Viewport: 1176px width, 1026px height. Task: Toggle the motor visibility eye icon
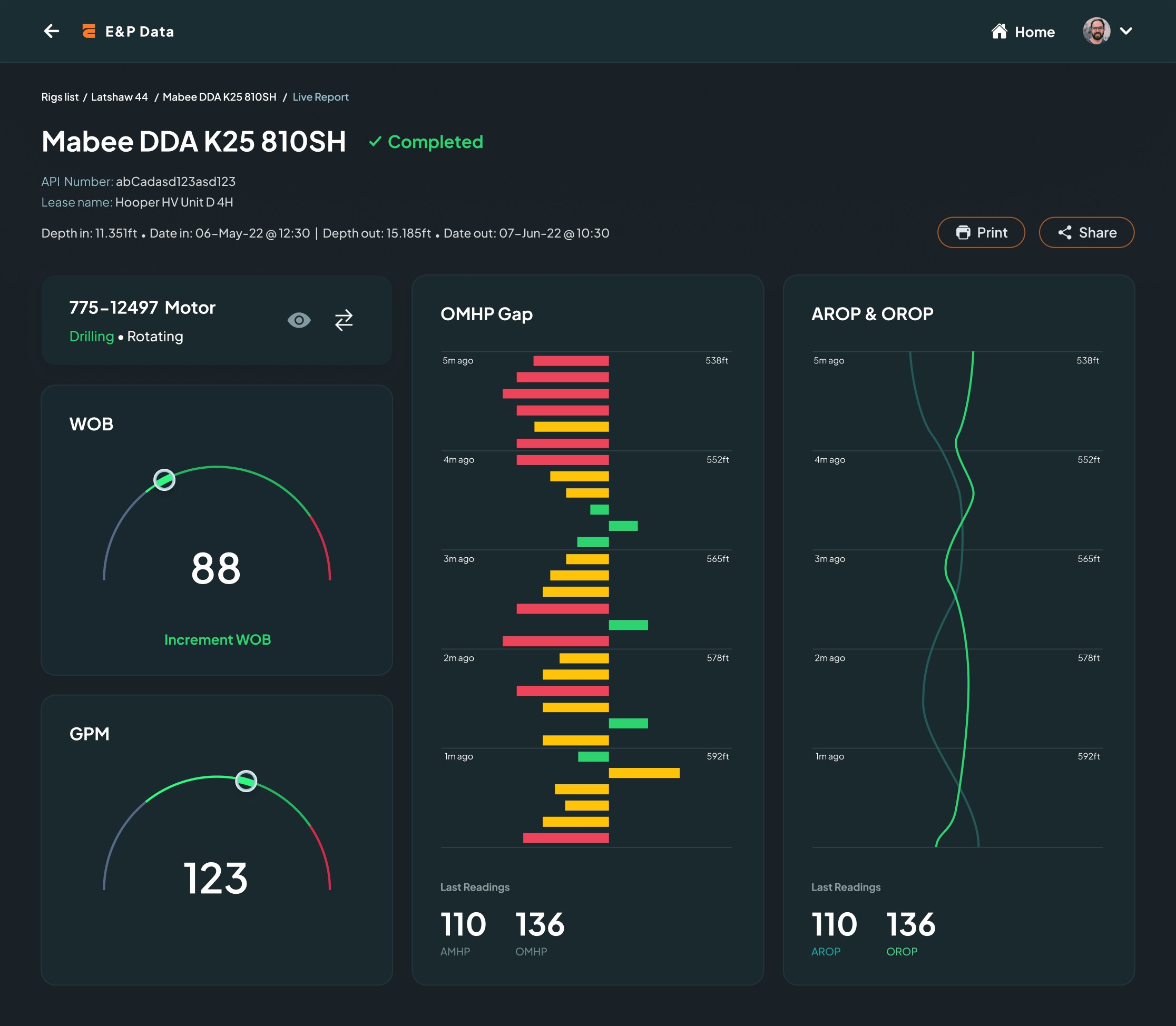coord(299,320)
